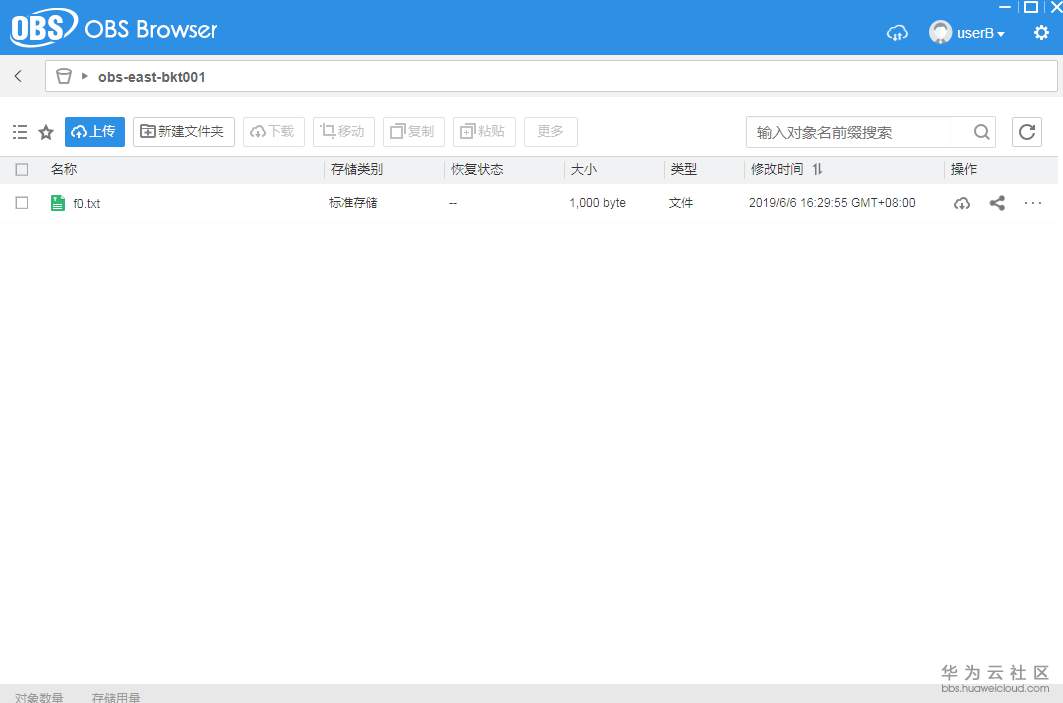Click the userB avatar icon

940,32
